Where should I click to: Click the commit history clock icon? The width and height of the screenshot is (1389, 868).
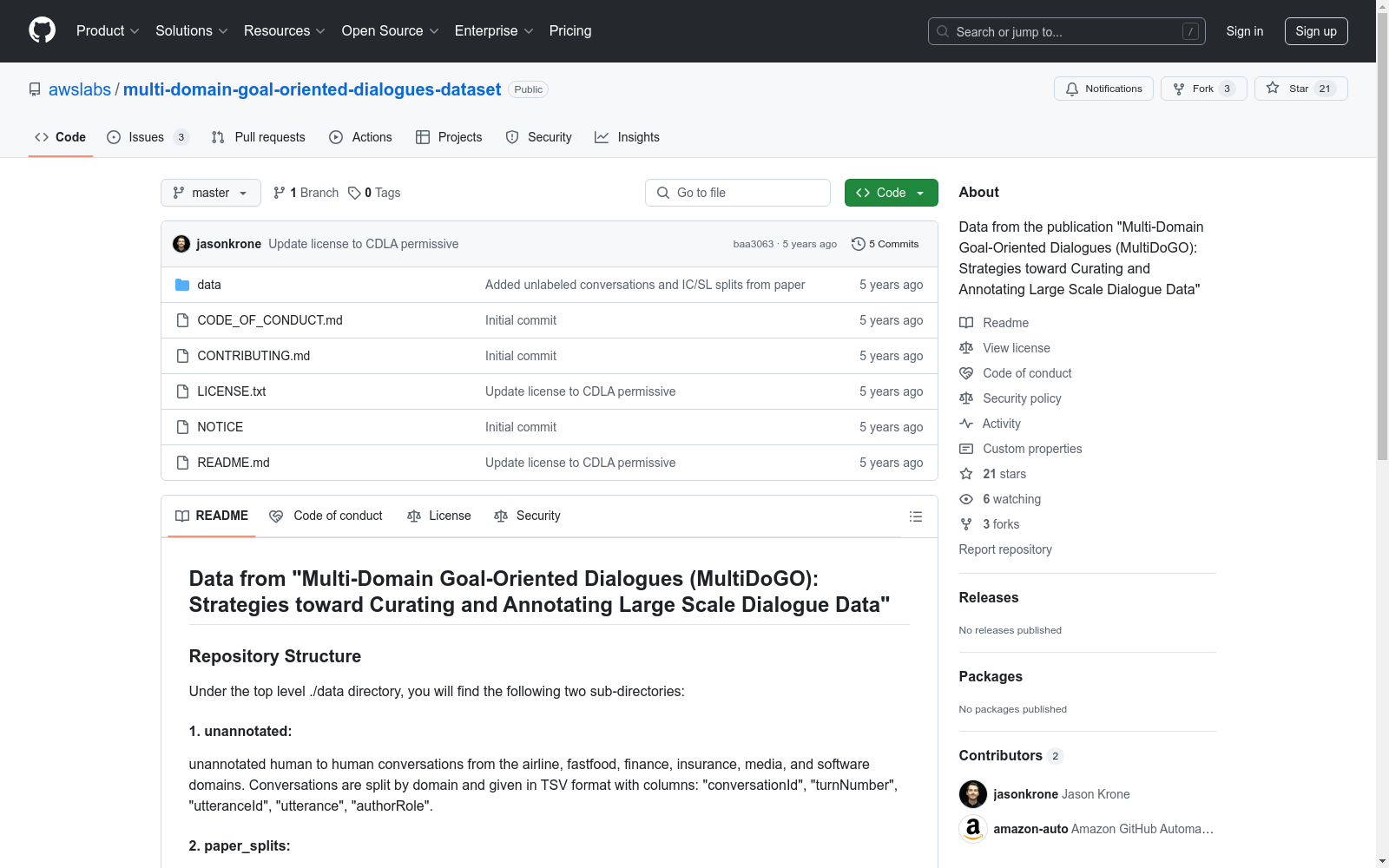tap(859, 244)
